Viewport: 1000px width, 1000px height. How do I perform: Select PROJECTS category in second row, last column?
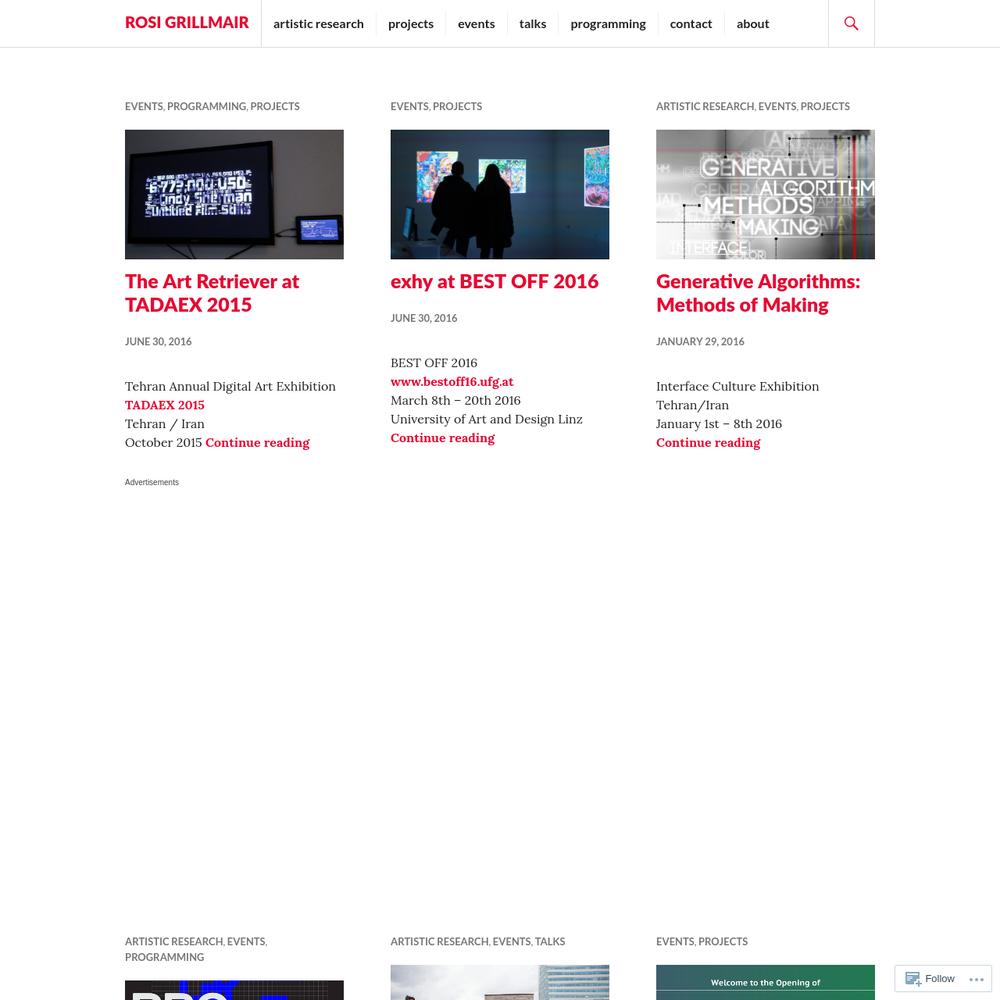click(x=723, y=941)
